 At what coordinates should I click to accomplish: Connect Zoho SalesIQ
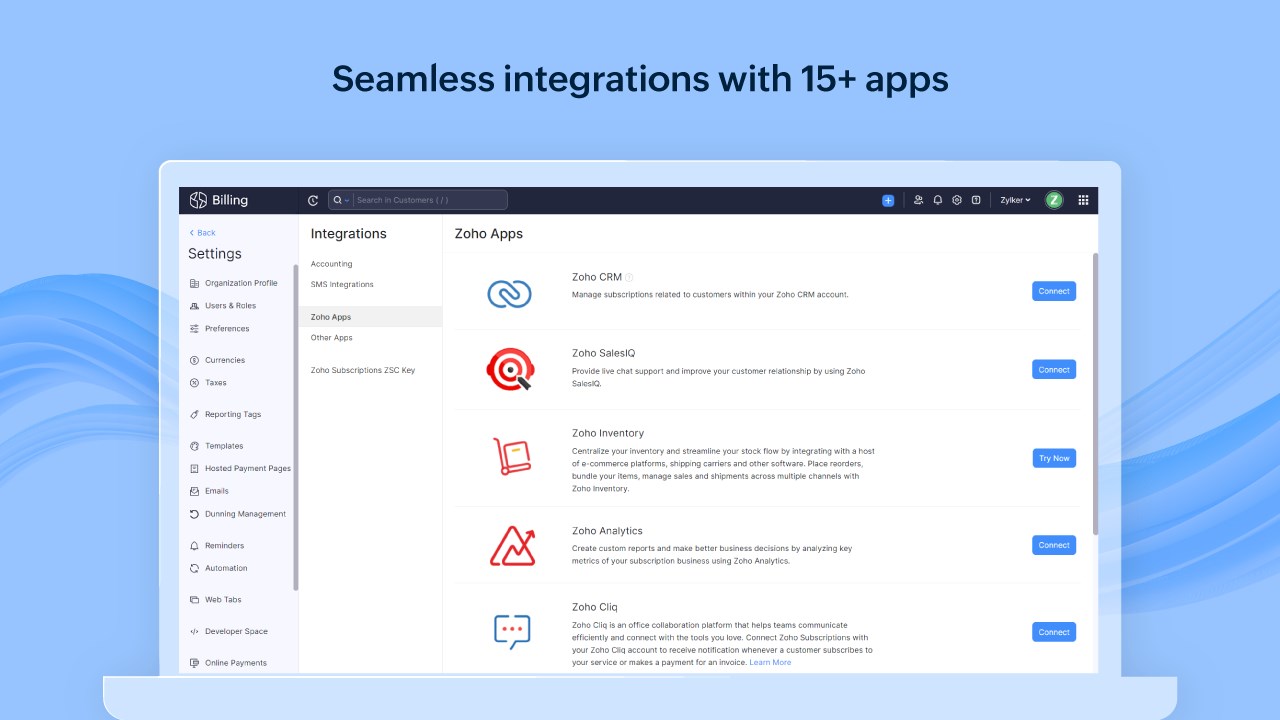click(1054, 369)
